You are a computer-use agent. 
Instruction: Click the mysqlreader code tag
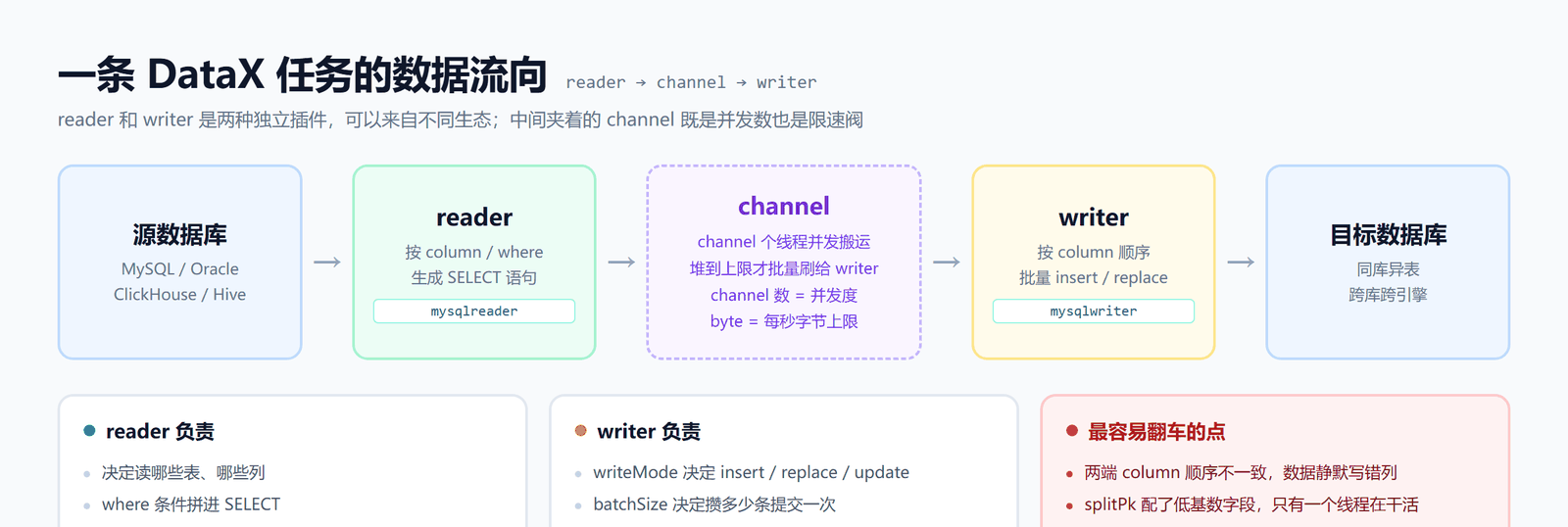point(474,311)
